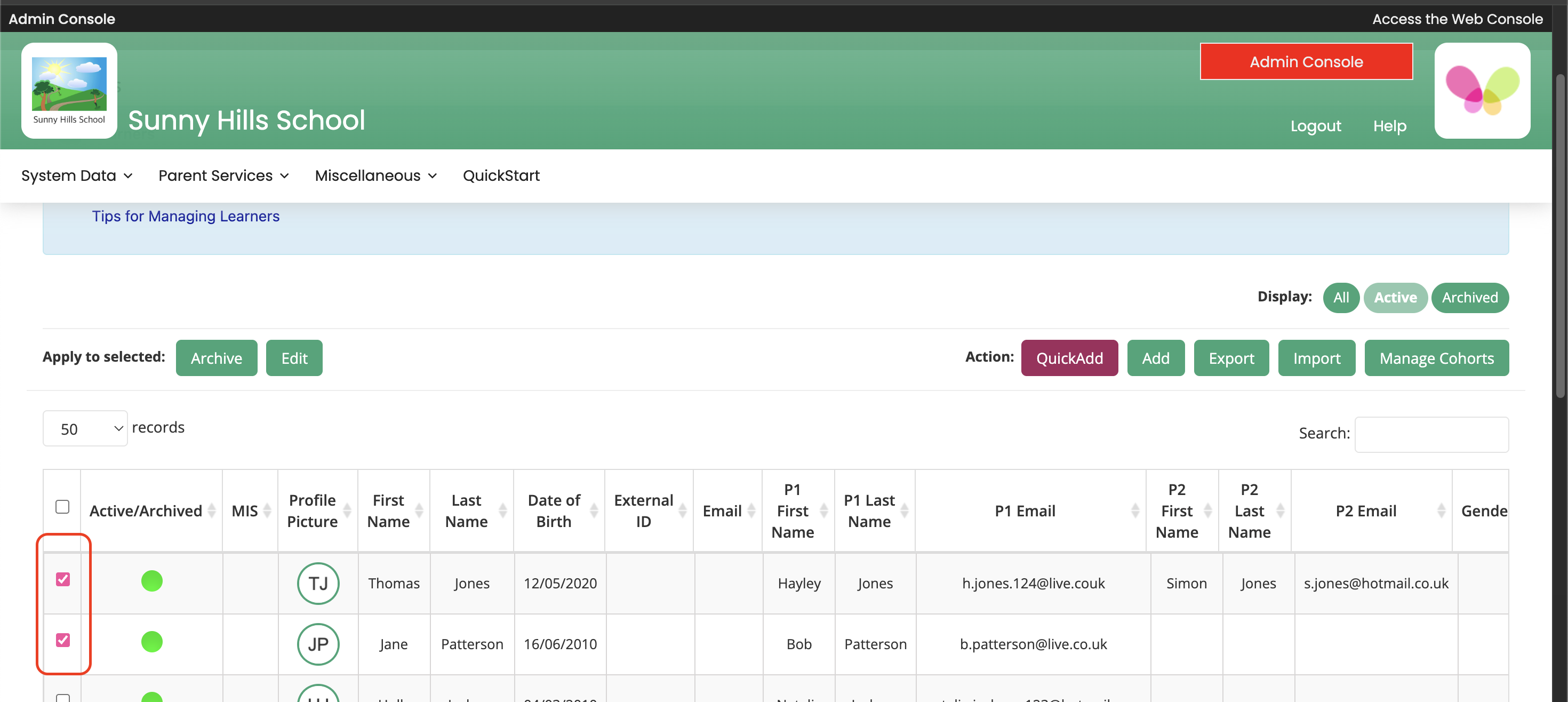Click the butterfly logo icon
The height and width of the screenshot is (702, 1568).
pos(1482,90)
